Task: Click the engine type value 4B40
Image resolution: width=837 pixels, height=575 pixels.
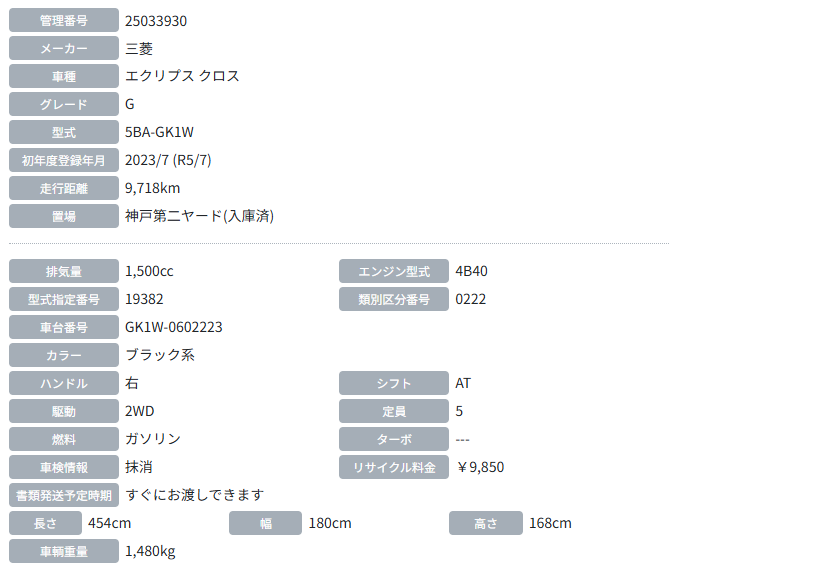Action: [471, 271]
